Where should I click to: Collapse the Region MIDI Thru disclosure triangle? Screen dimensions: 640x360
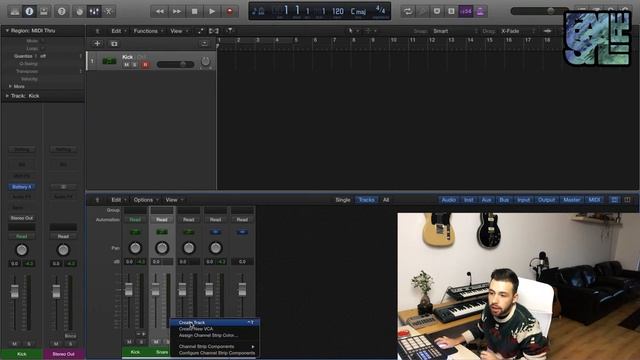pos(7,31)
